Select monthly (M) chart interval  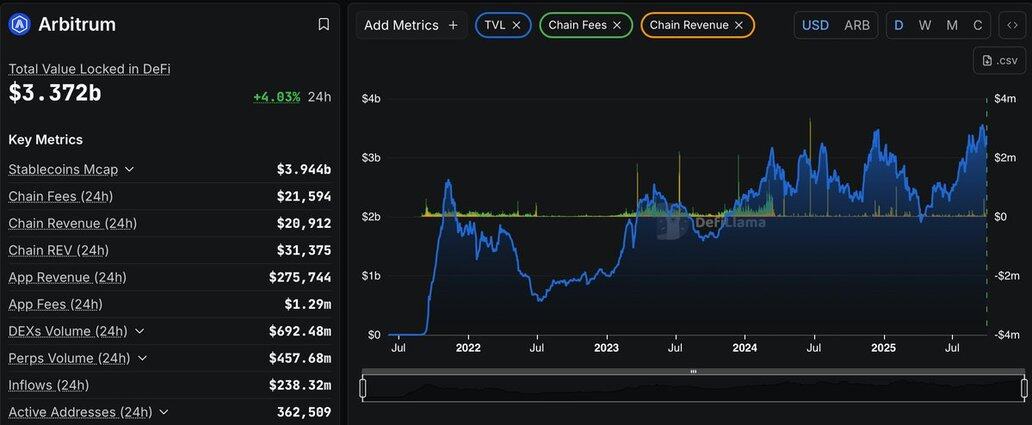(951, 25)
